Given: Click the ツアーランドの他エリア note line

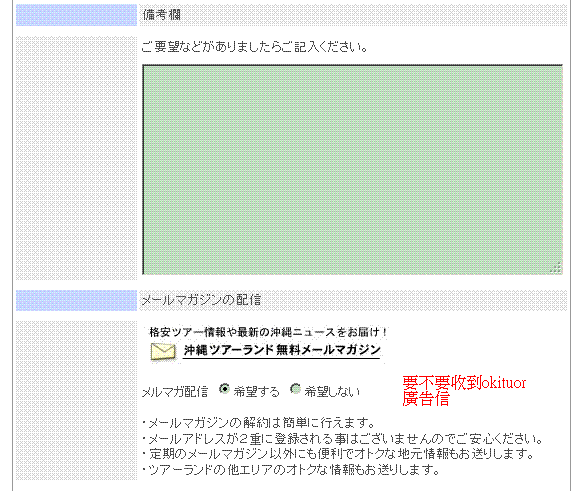Looking at the screenshot, I should [x=290, y=470].
